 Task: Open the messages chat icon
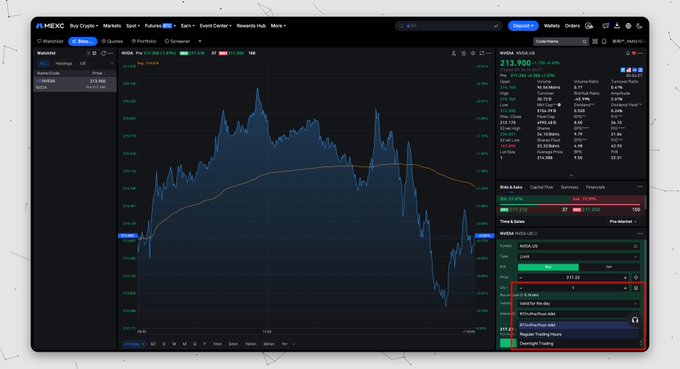[606, 26]
